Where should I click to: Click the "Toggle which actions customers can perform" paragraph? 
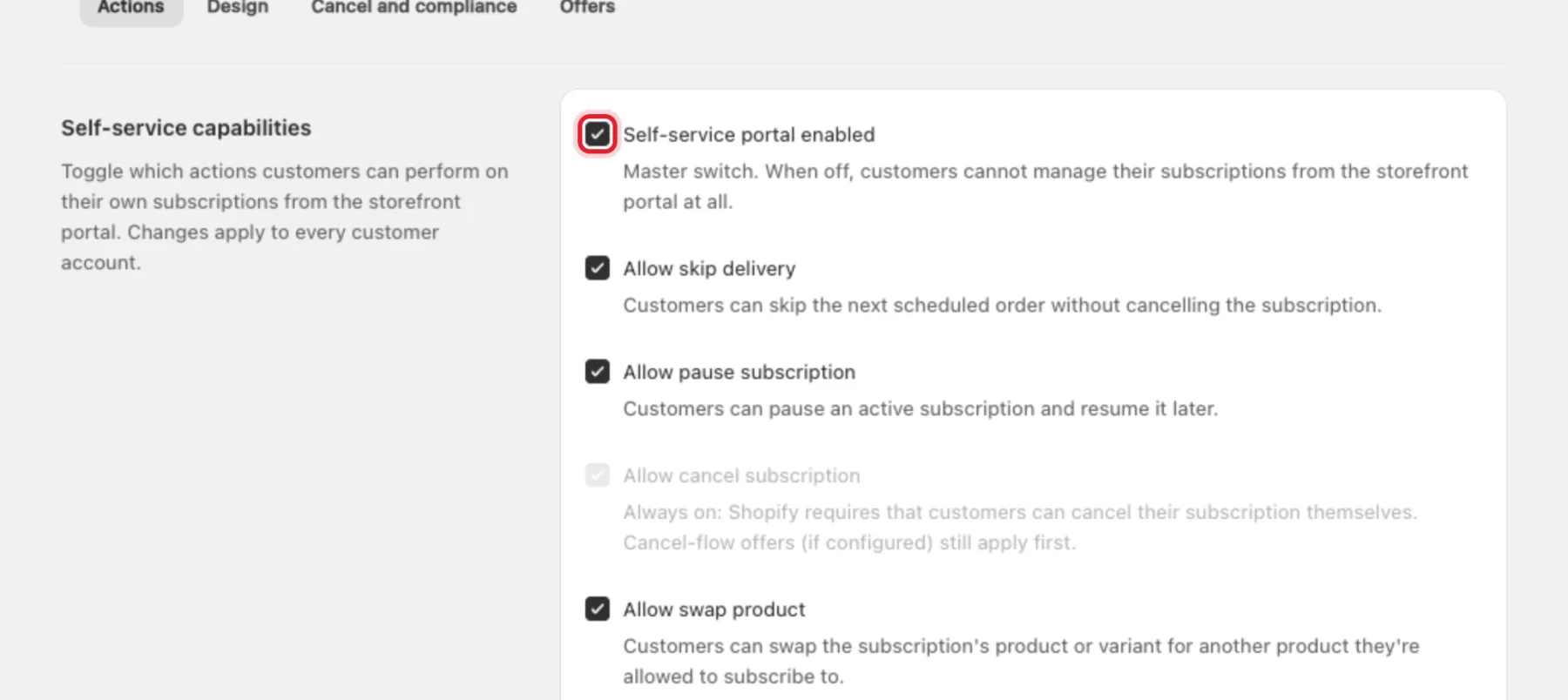285,217
